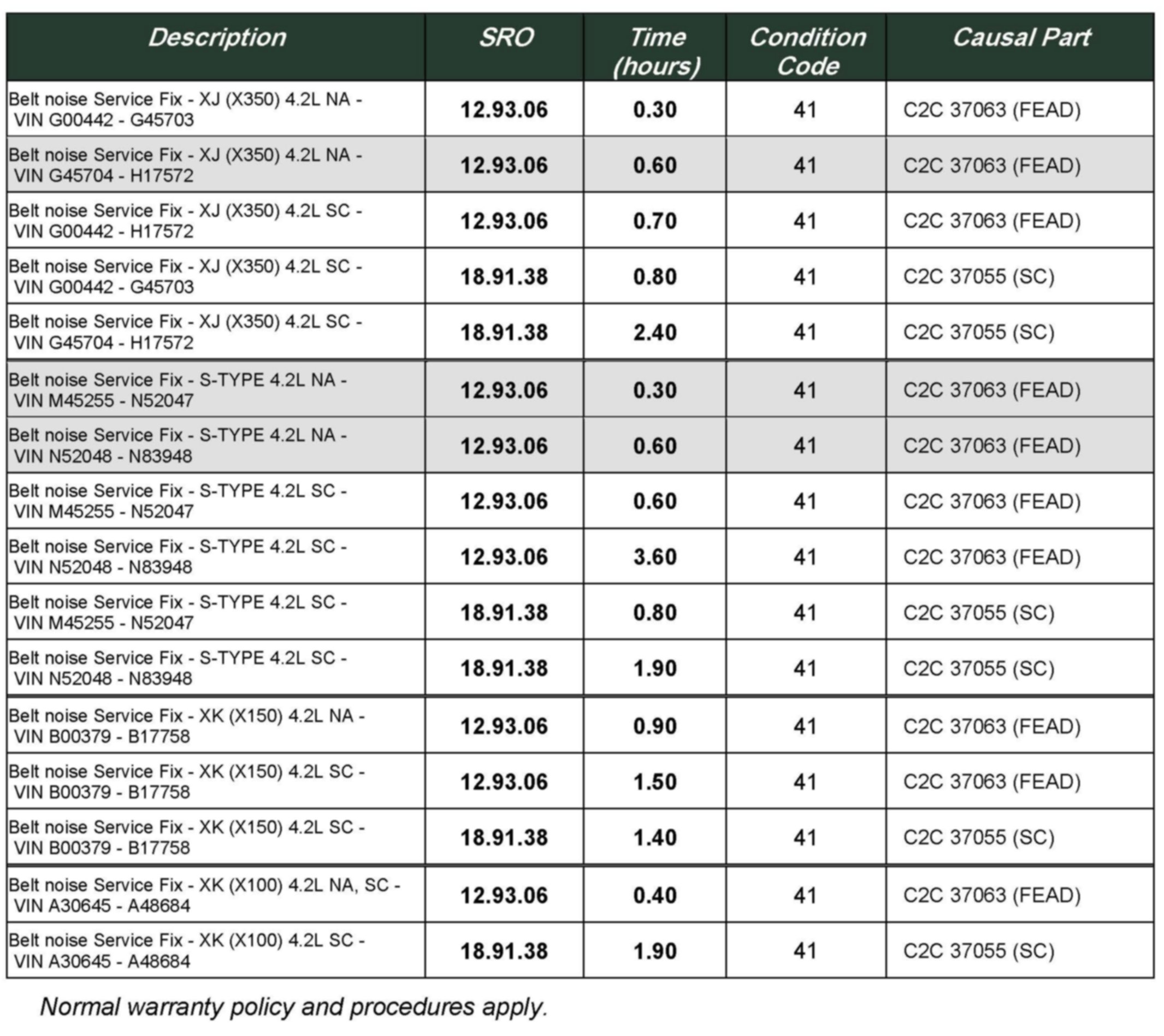1164x1036 pixels.
Task: Select the Time (hours) column header
Action: (x=656, y=51)
